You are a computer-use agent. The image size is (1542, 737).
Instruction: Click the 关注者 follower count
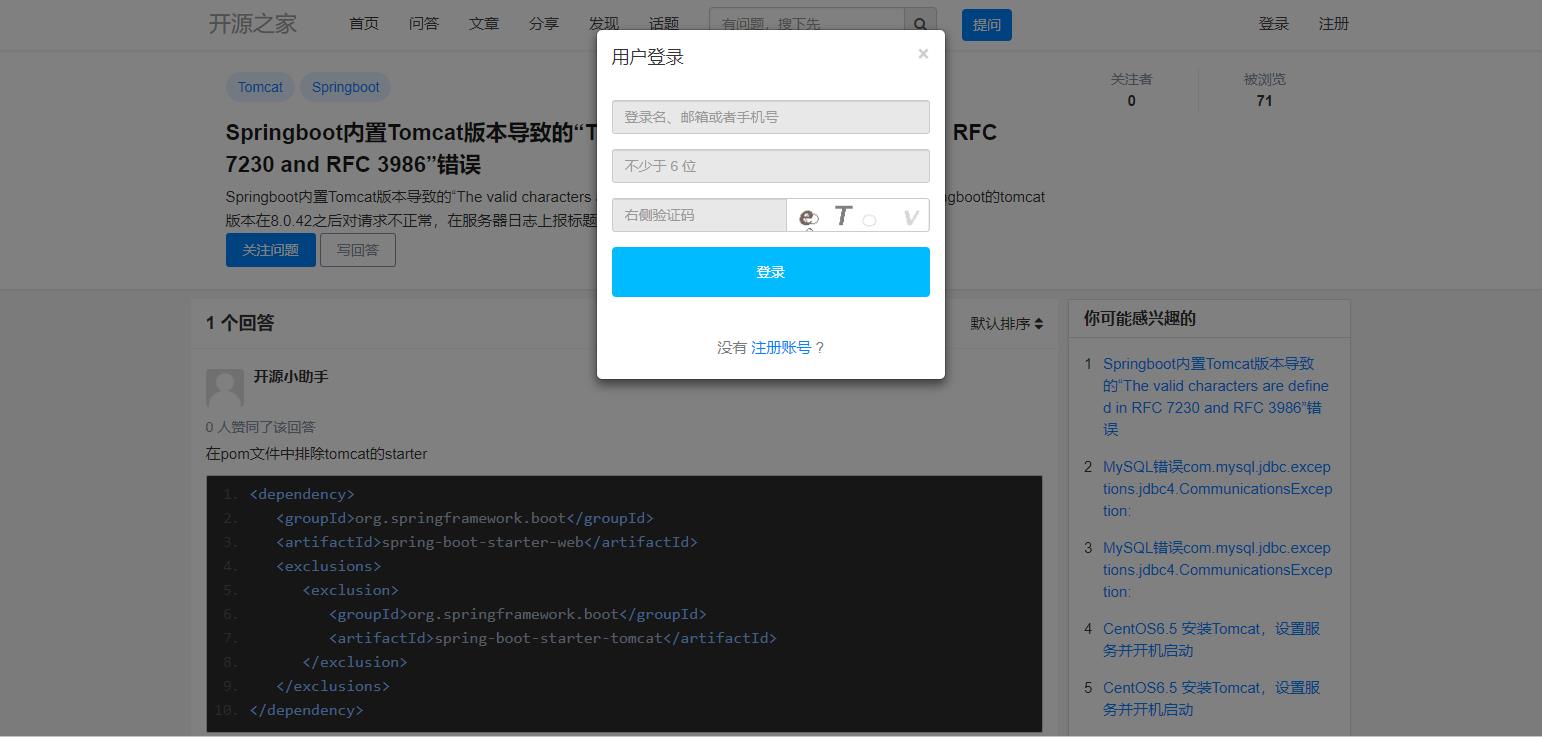coord(1131,90)
